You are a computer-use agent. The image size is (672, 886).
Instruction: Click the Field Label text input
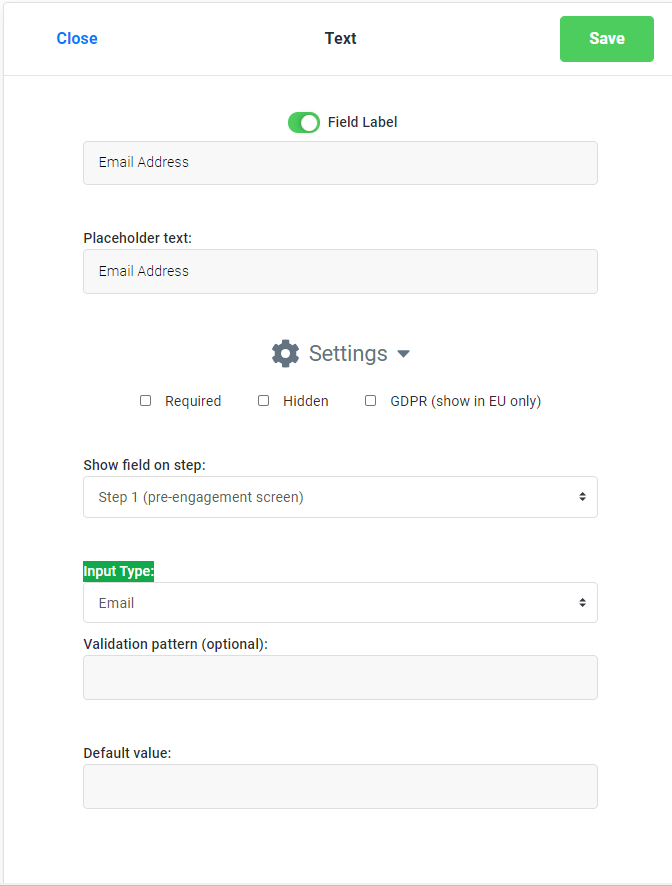pyautogui.click(x=340, y=162)
